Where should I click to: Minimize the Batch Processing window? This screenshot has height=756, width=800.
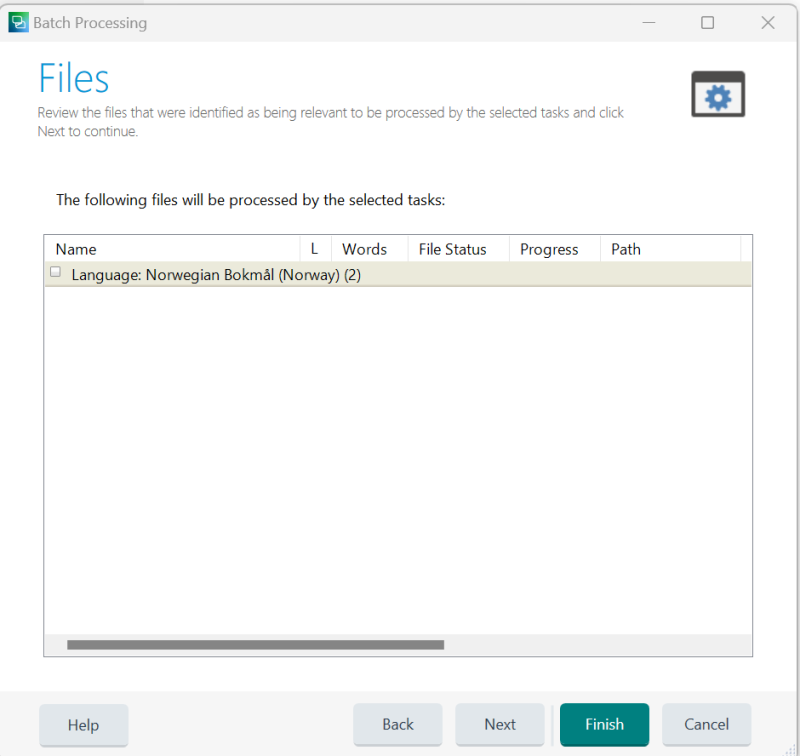648,22
